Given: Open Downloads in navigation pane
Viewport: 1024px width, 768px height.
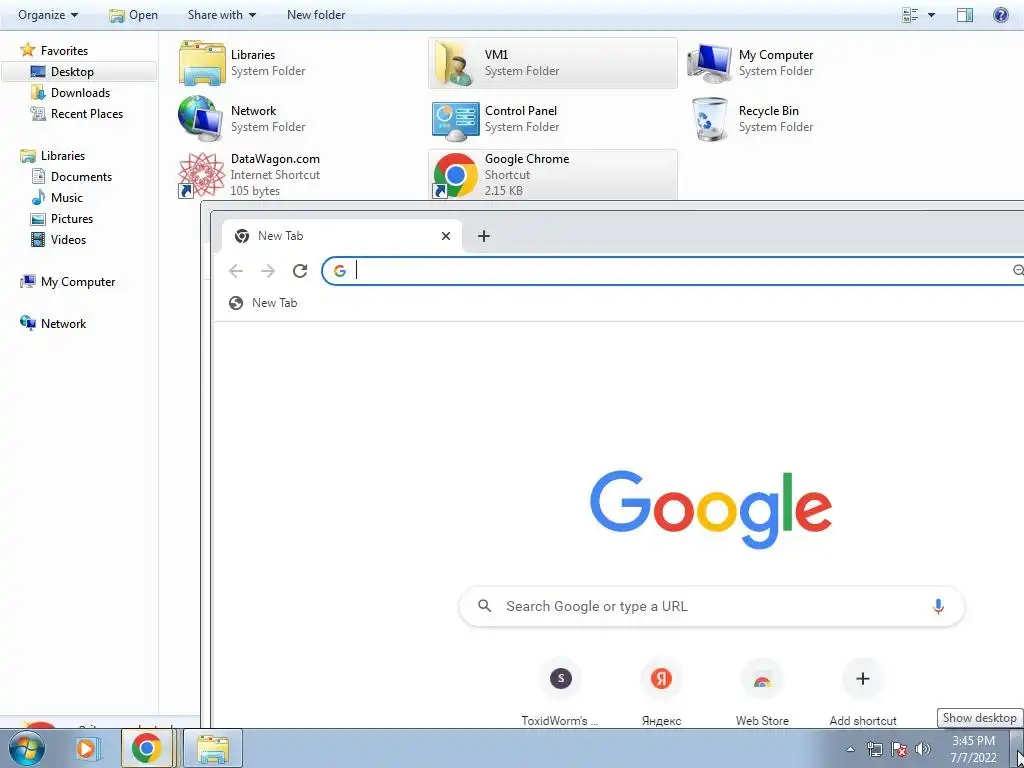Looking at the screenshot, I should [80, 93].
